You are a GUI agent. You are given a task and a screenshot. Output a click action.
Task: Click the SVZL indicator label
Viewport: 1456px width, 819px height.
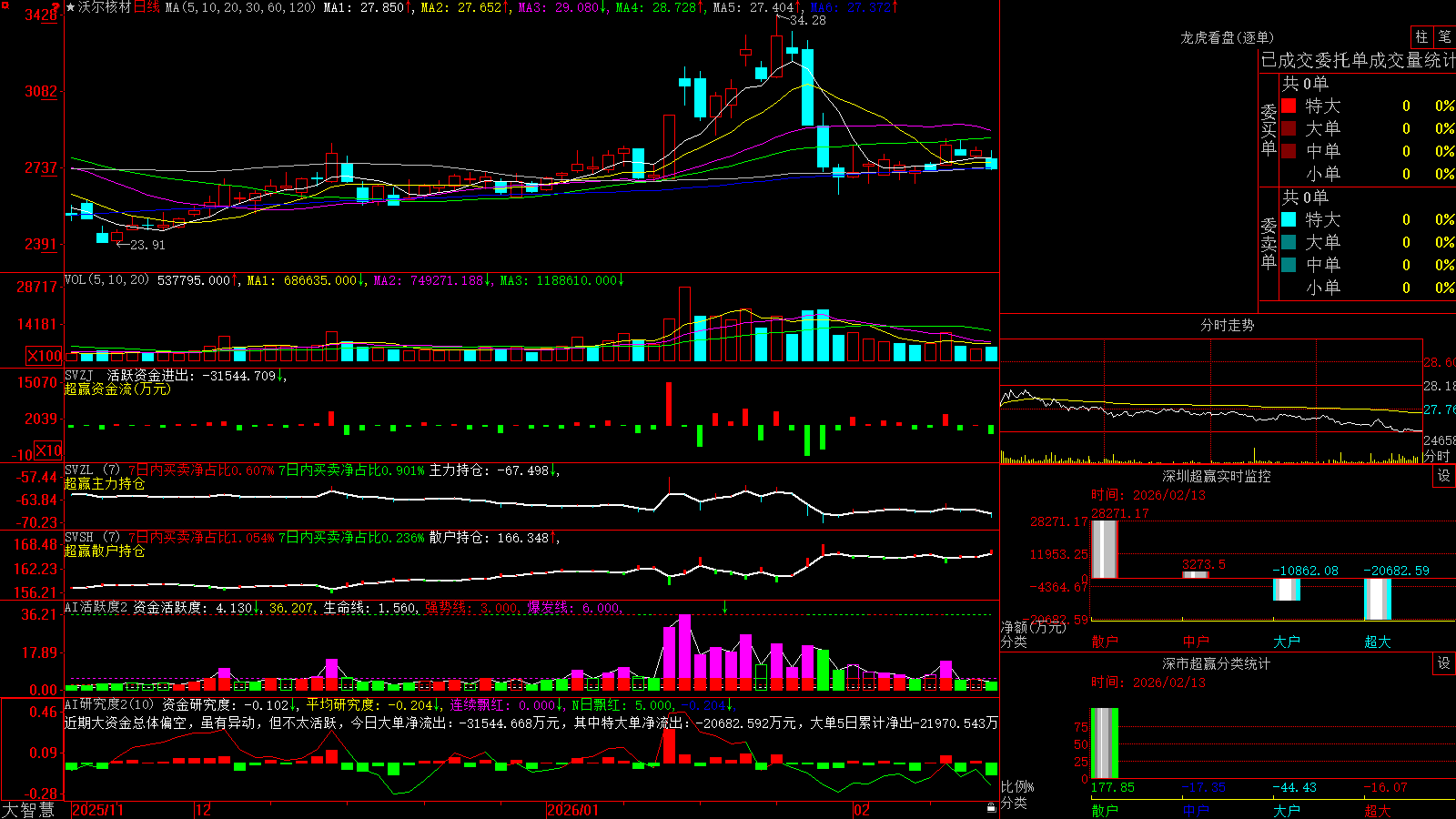[79, 470]
